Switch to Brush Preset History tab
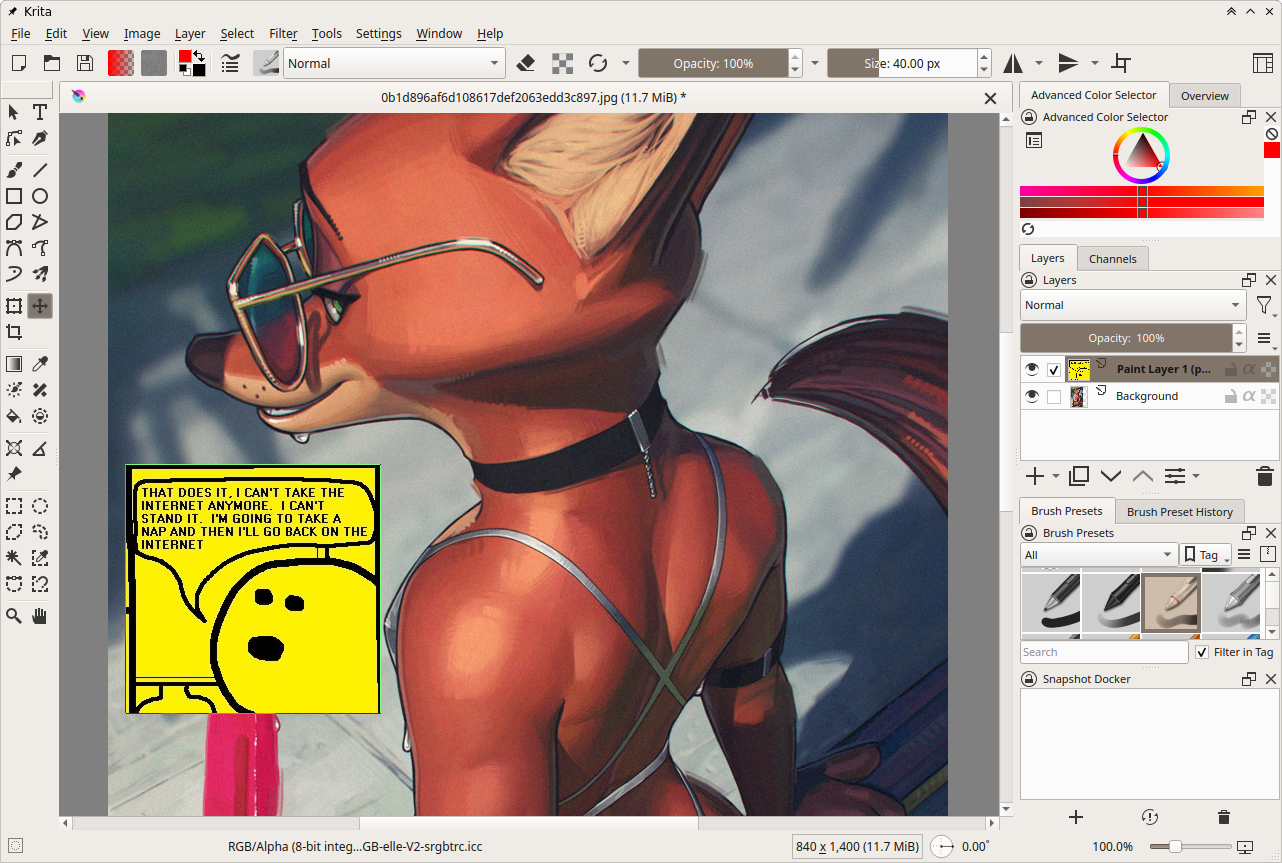 (x=1179, y=512)
